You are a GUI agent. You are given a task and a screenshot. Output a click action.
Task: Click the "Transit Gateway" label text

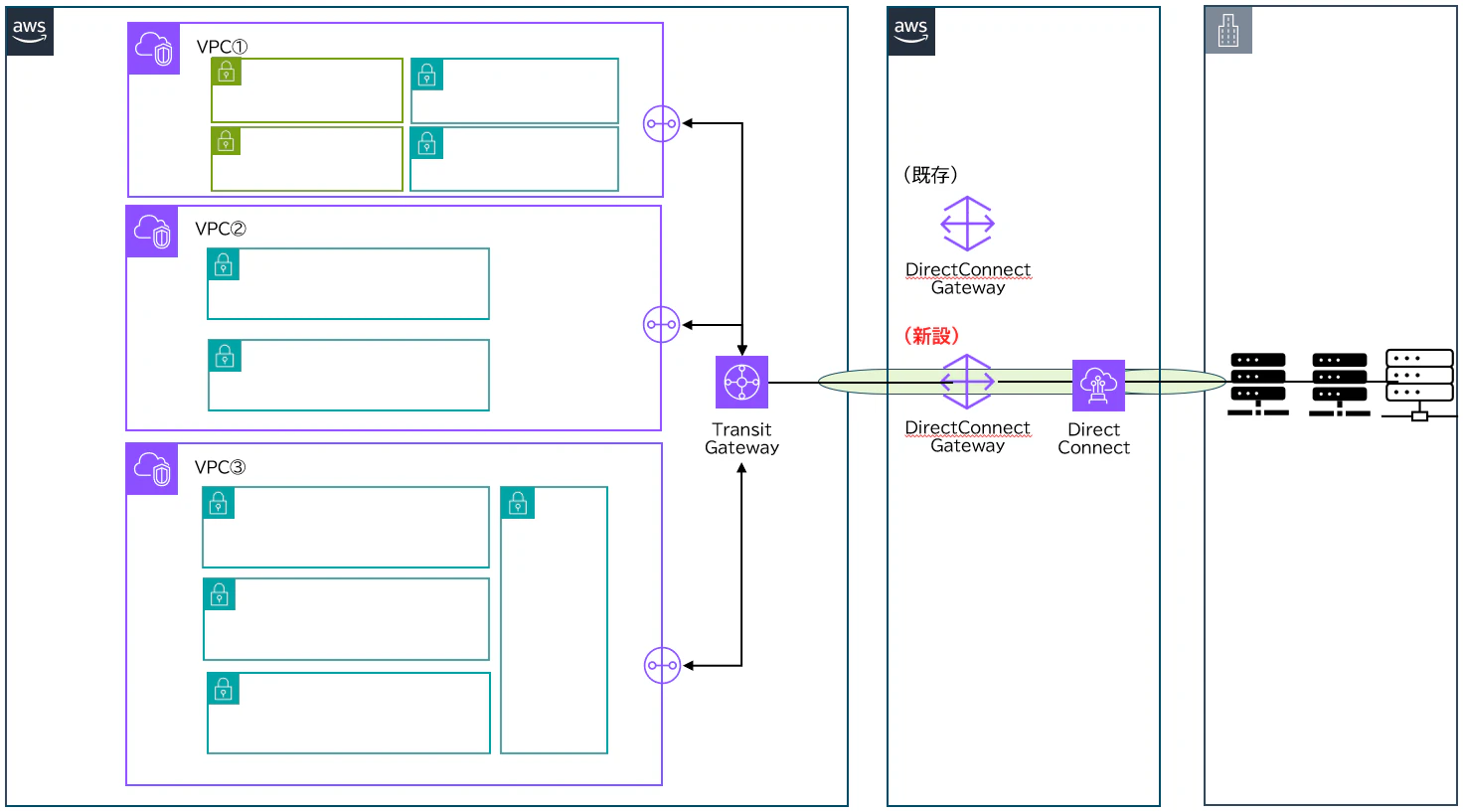point(741,438)
